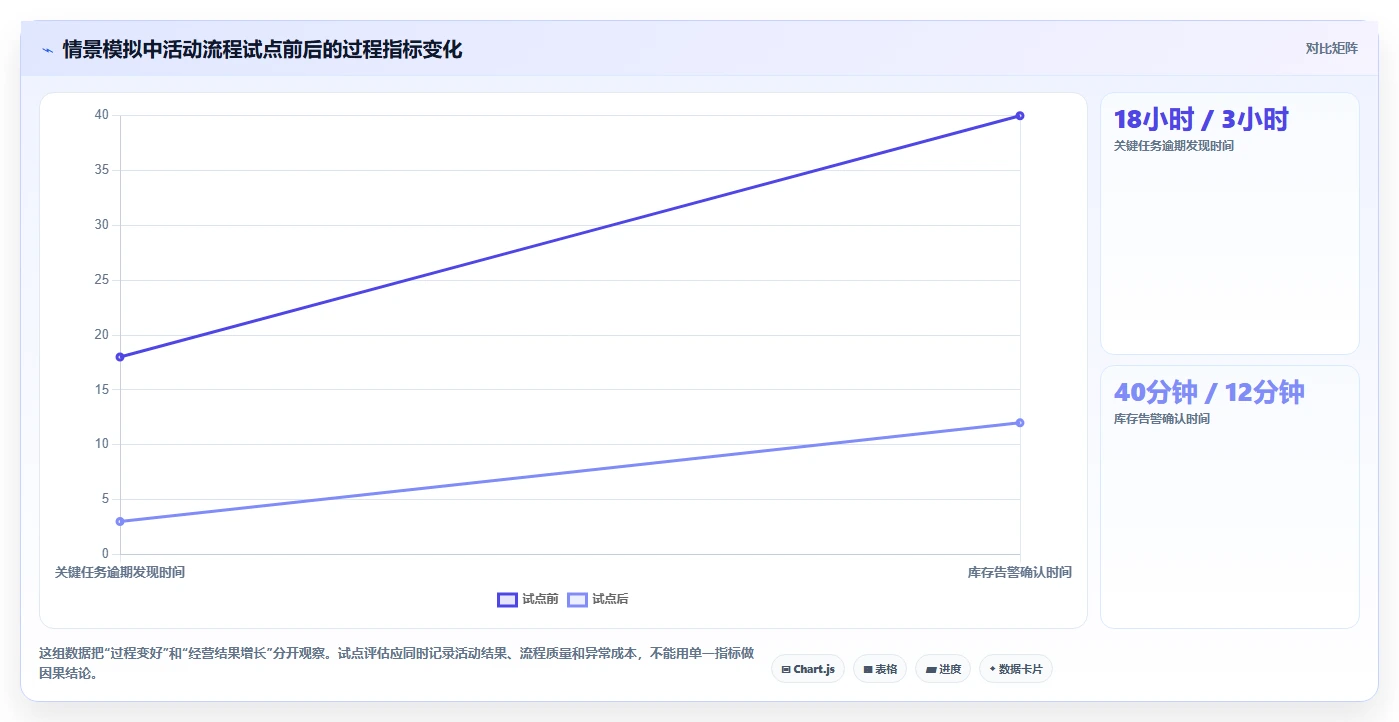
Task: Toggle the 试点后 legend entry
Action: [598, 599]
